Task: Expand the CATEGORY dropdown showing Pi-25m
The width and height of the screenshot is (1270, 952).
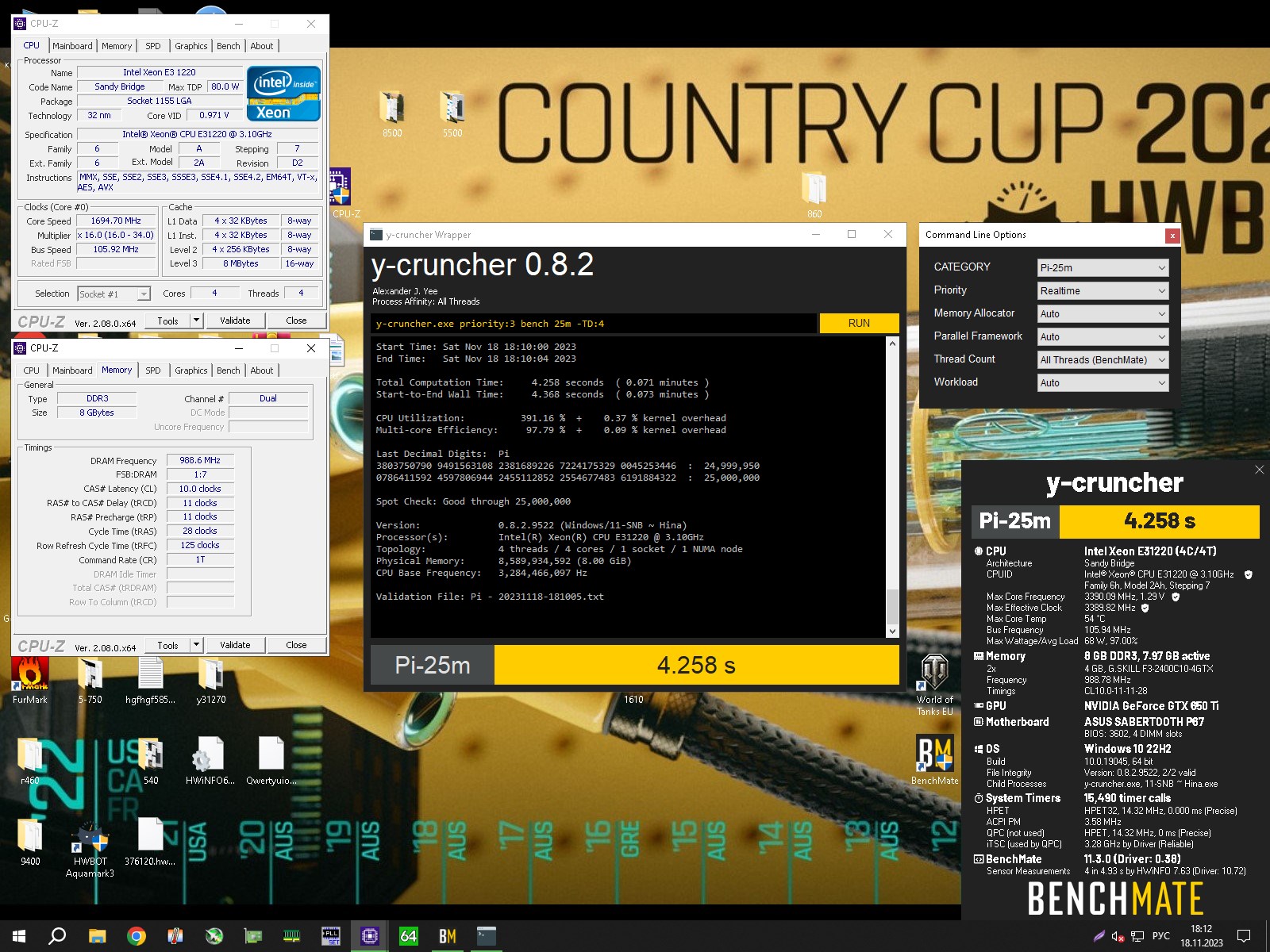Action: click(1103, 268)
